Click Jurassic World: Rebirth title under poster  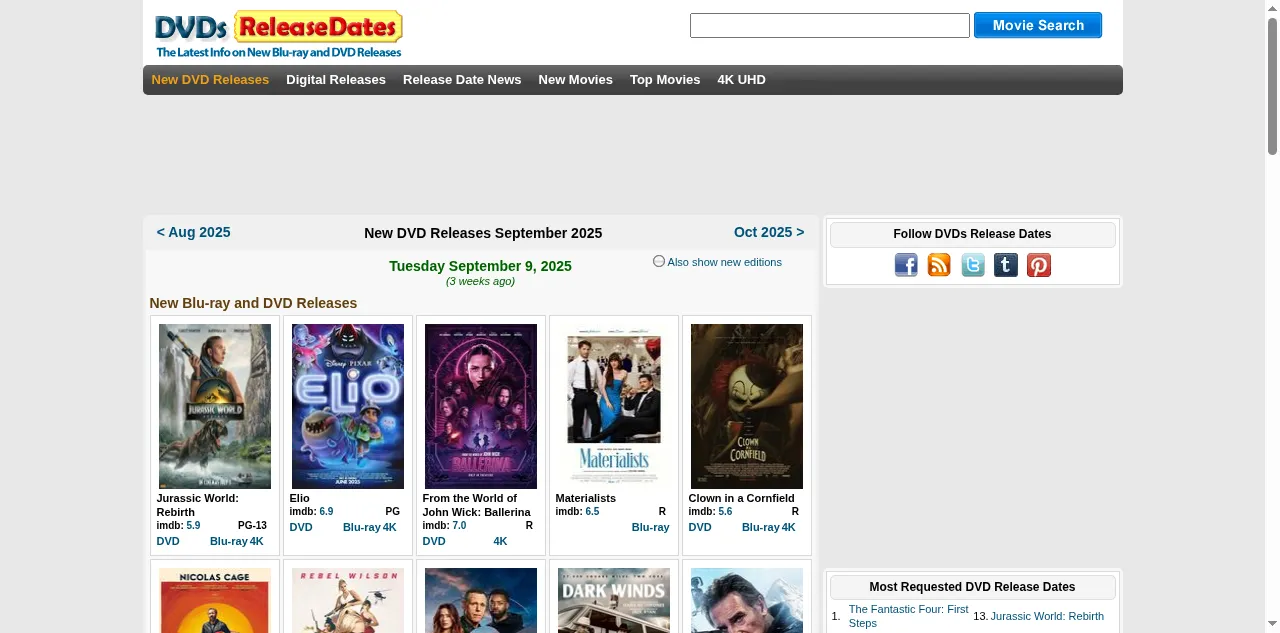point(198,505)
